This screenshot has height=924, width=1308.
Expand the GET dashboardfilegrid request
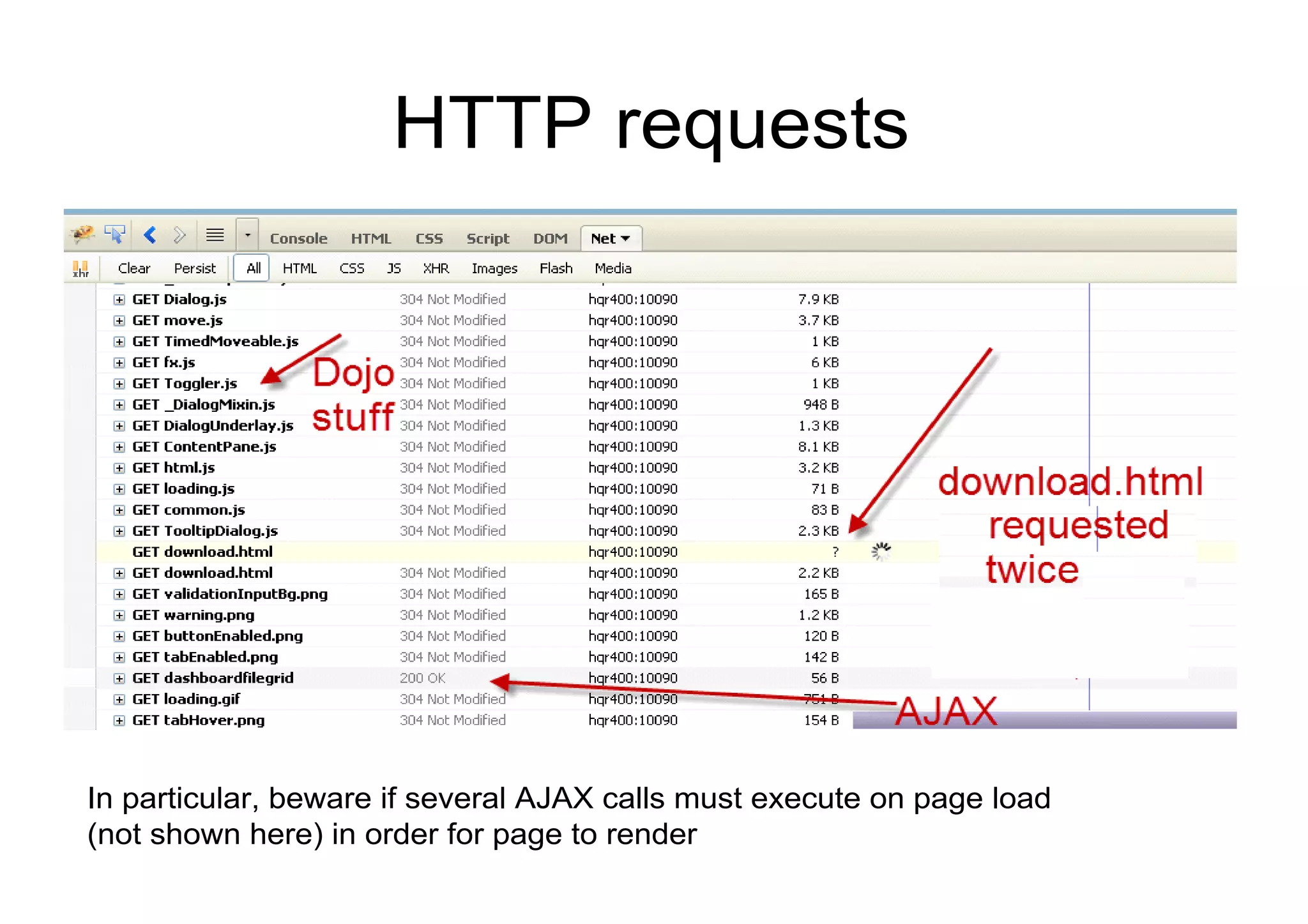click(x=119, y=678)
